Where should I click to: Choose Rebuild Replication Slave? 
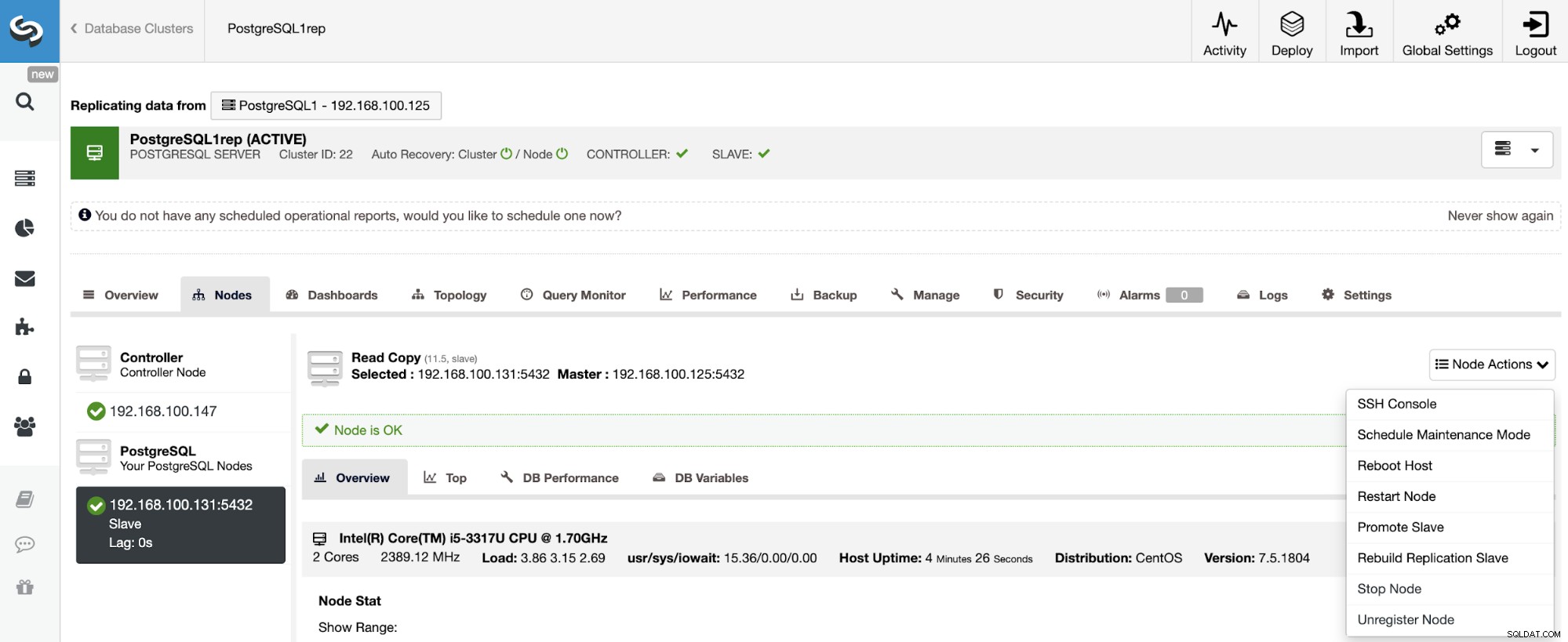pyautogui.click(x=1450, y=558)
